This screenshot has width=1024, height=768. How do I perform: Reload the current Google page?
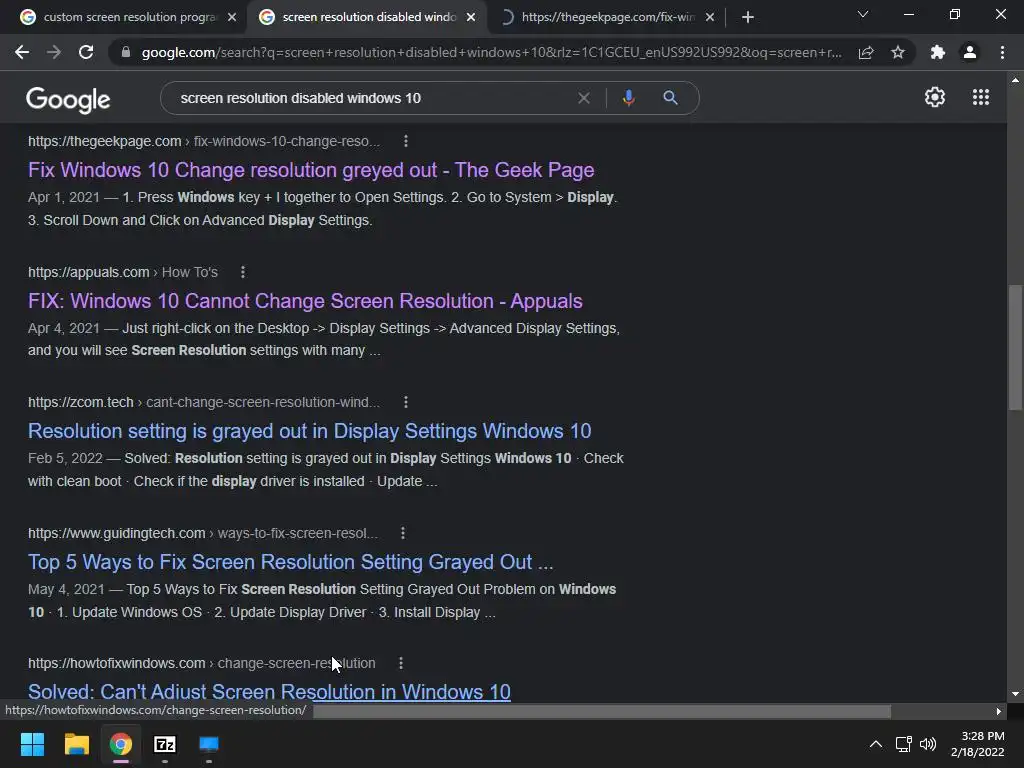click(x=86, y=52)
